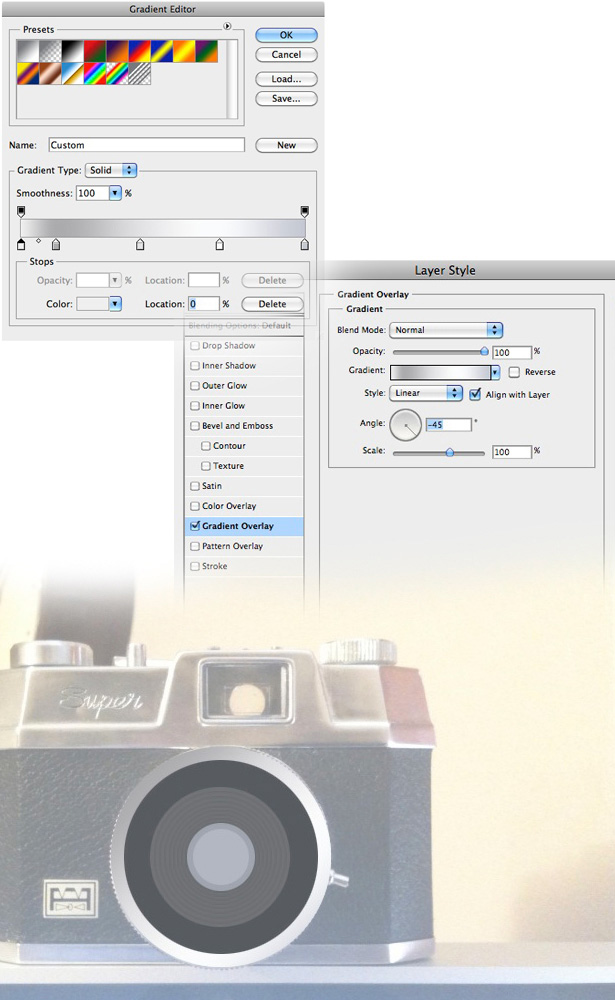Enable the Inner Shadow checkbox
This screenshot has height=1000, width=615.
pyautogui.click(x=195, y=365)
